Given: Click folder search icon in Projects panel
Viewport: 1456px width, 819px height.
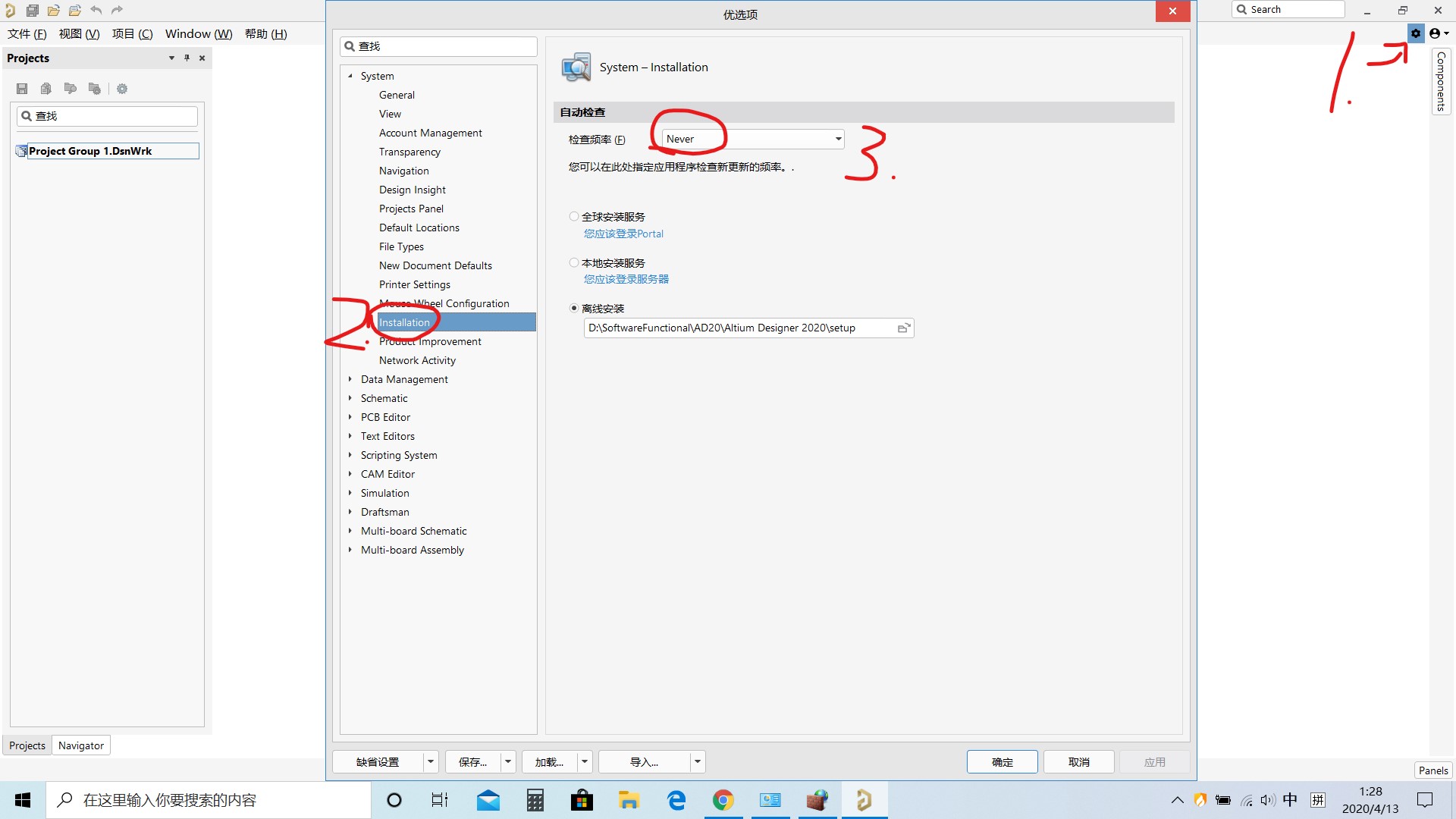Looking at the screenshot, I should (x=71, y=89).
